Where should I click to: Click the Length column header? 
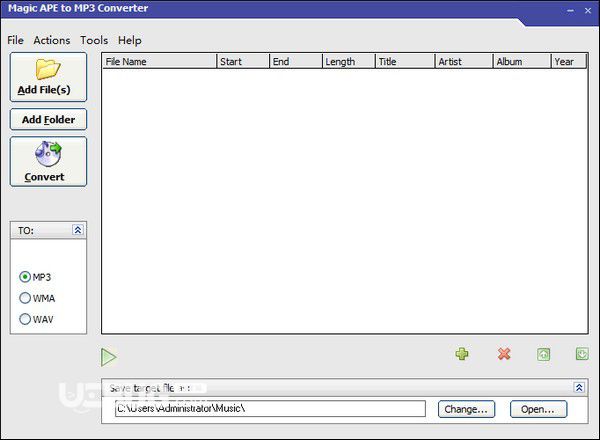pos(349,61)
